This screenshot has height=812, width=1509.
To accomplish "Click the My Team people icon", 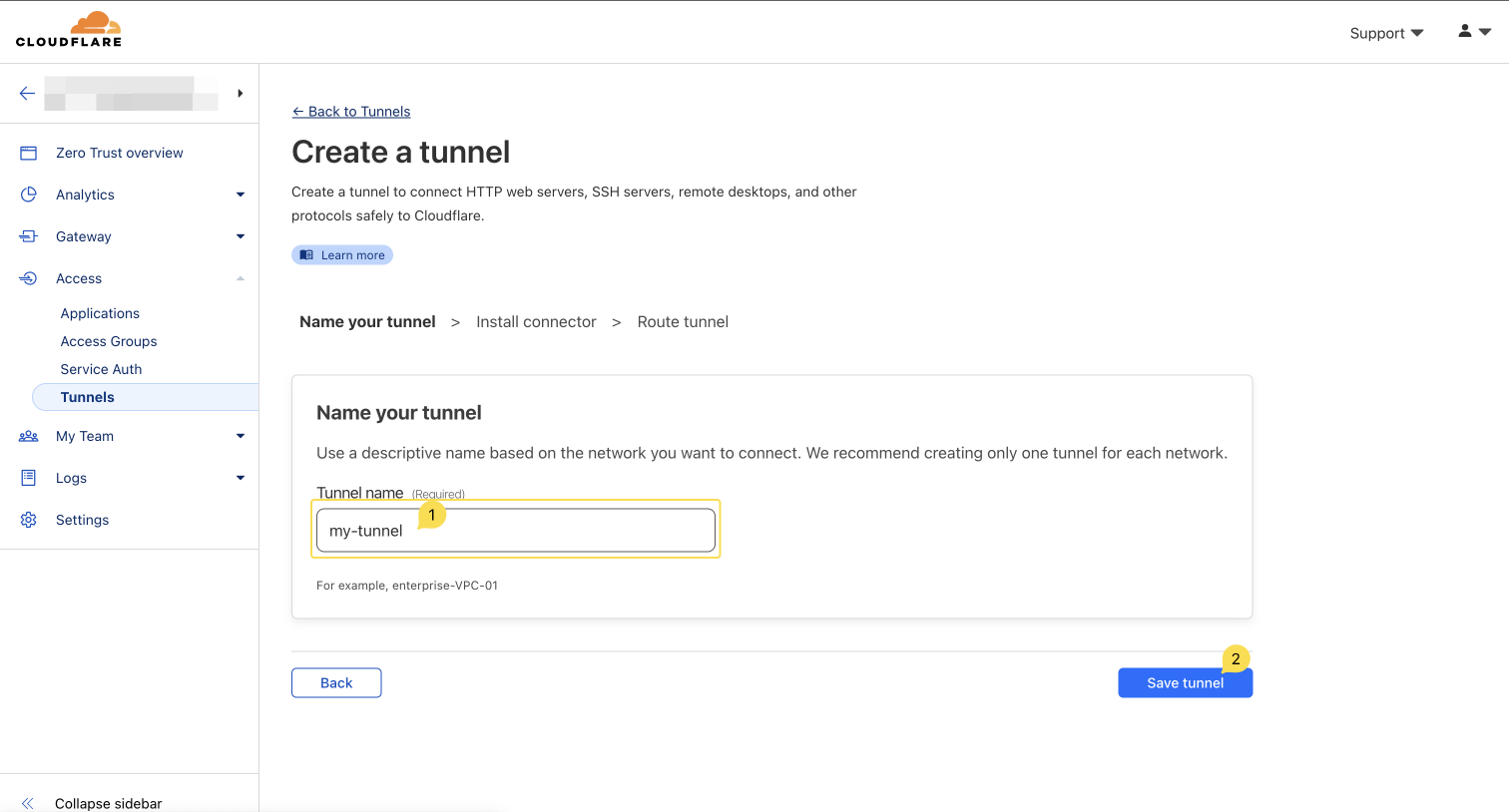I will 28,436.
